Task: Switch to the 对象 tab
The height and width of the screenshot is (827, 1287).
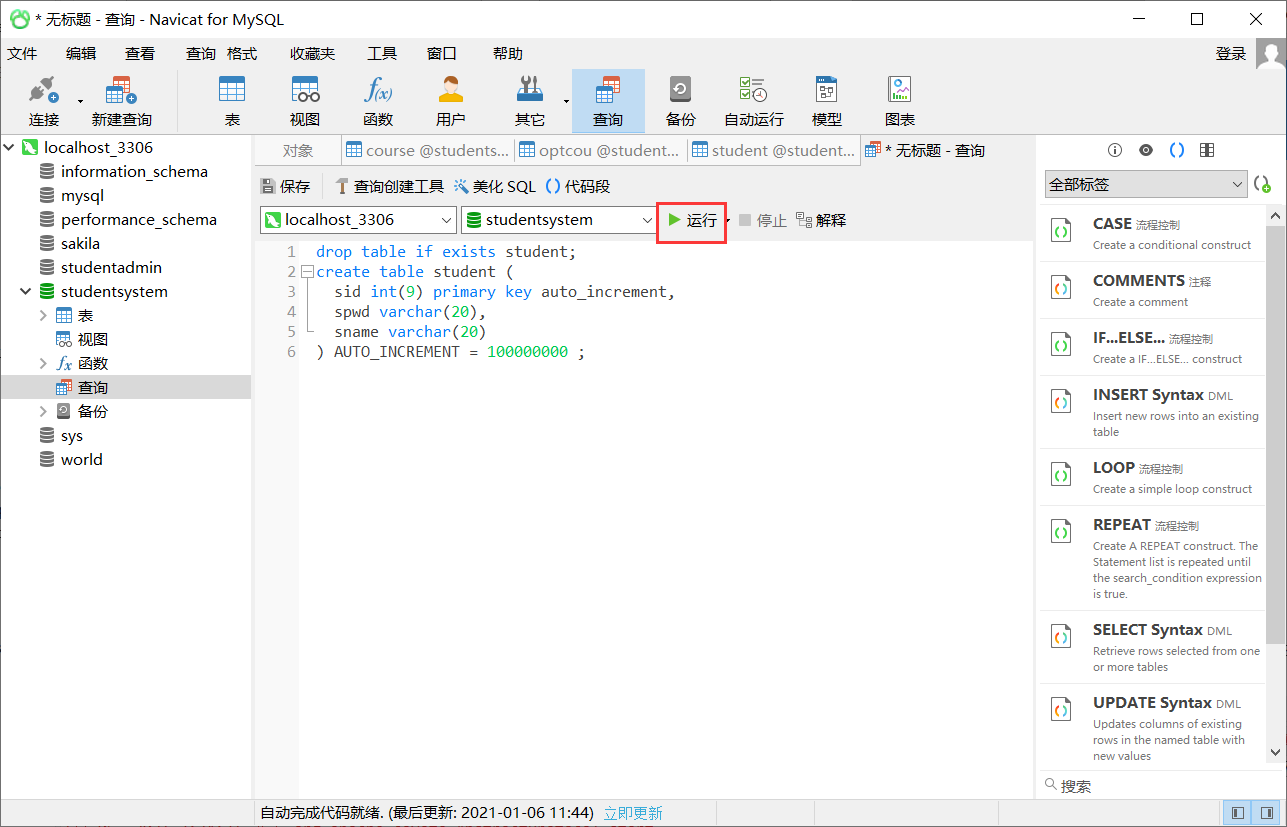Action: 298,151
